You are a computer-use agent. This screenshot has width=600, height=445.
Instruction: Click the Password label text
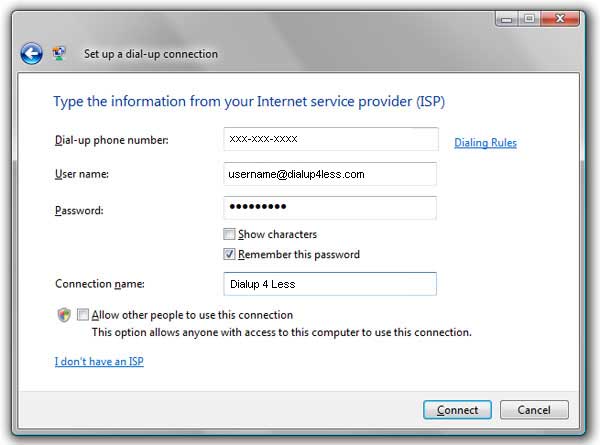pos(79,210)
